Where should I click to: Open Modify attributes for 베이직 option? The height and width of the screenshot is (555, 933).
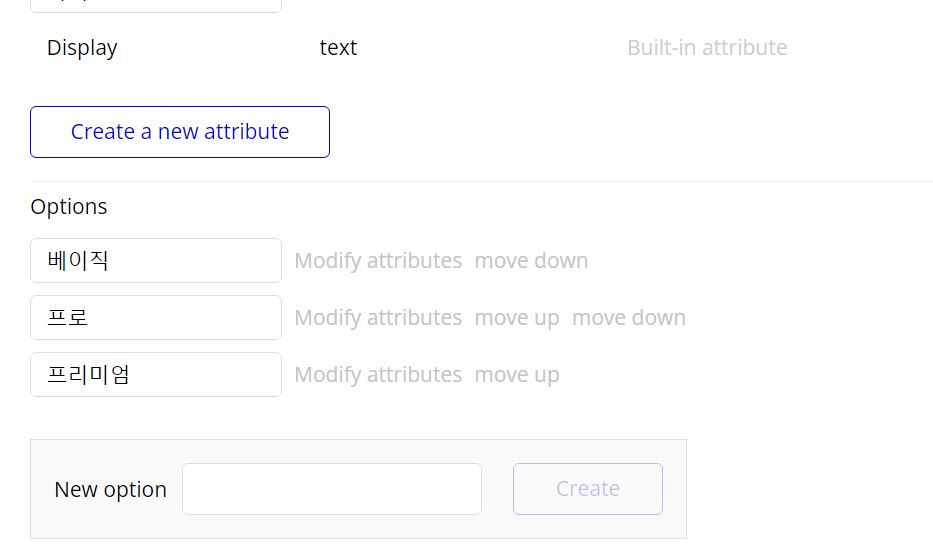[378, 261]
